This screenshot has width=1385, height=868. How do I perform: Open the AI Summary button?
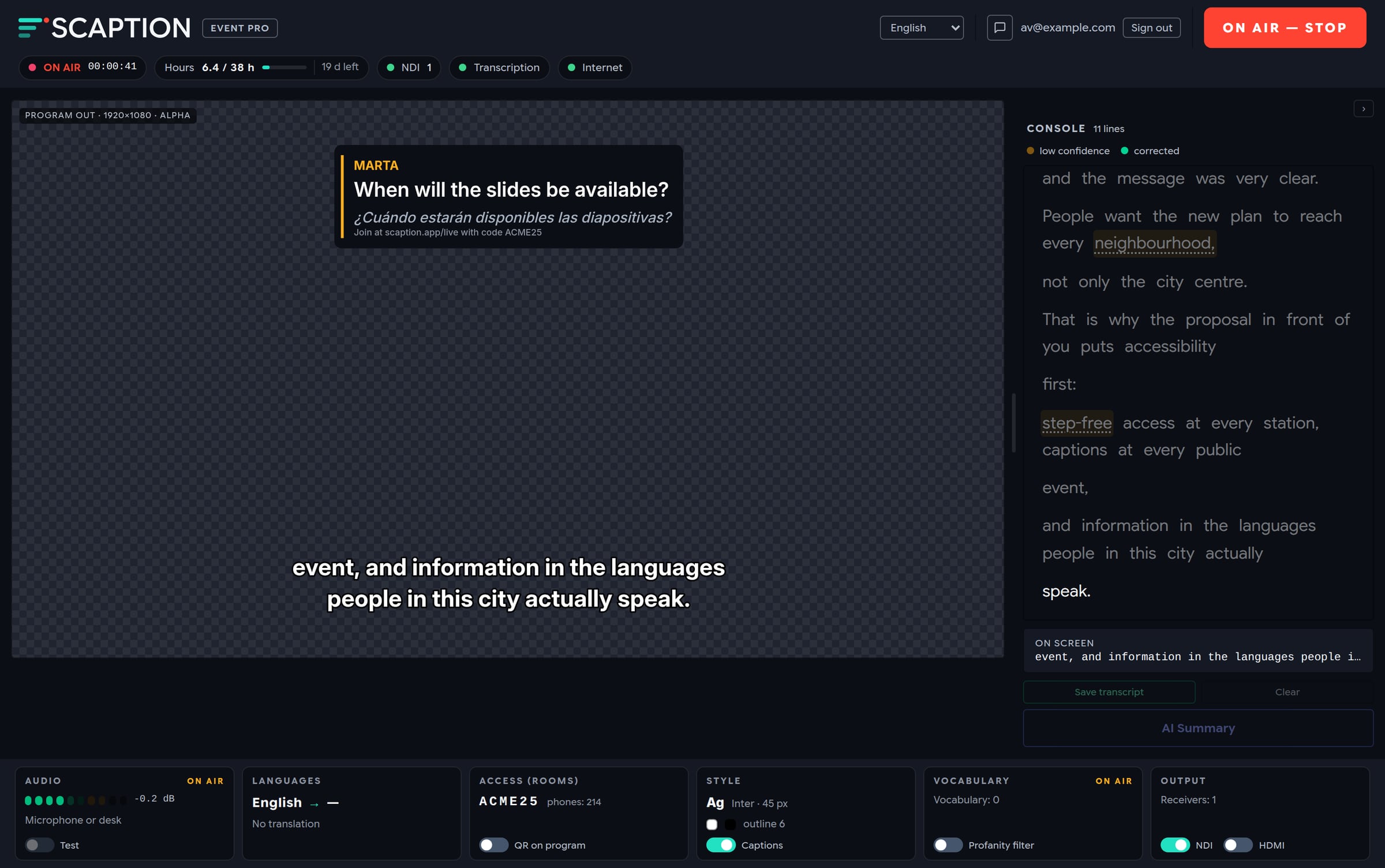point(1198,728)
